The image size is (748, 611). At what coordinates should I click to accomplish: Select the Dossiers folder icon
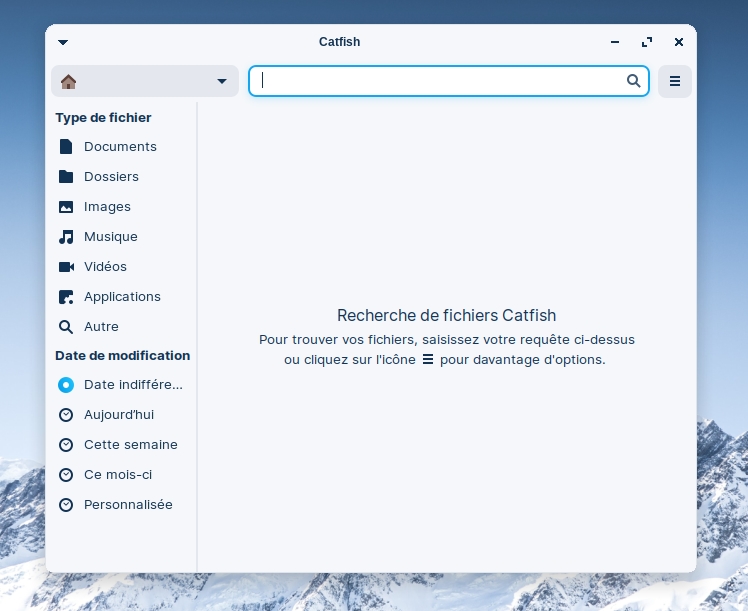pyautogui.click(x=66, y=177)
